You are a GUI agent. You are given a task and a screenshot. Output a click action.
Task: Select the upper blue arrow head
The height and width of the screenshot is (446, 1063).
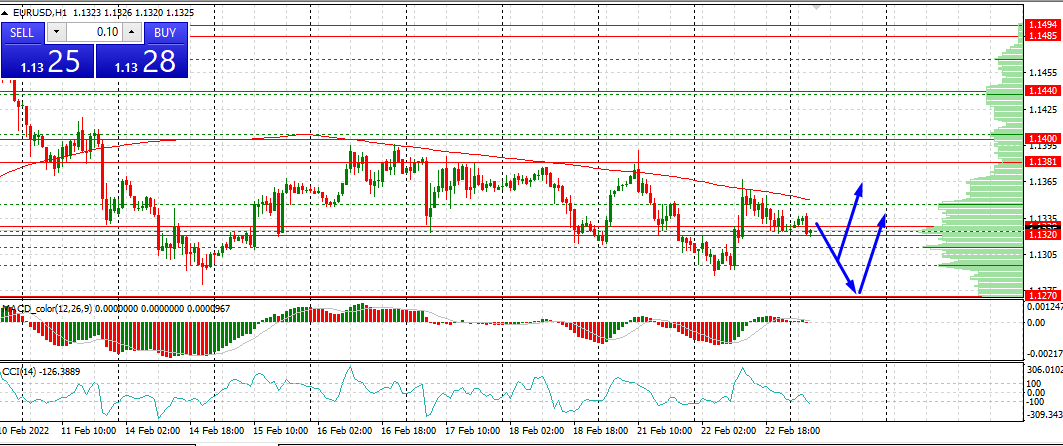860,187
